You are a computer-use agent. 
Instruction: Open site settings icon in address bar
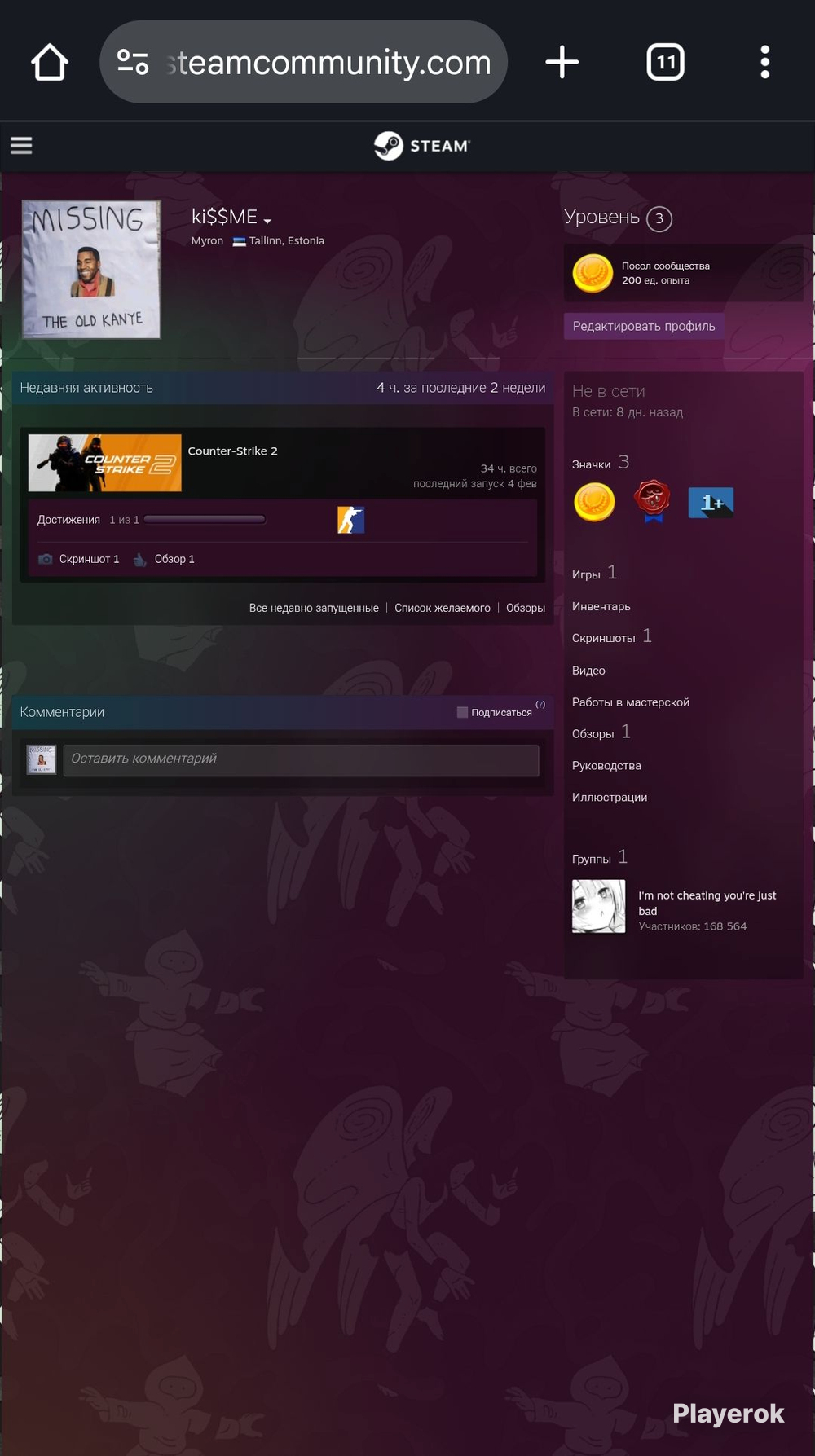point(132,62)
